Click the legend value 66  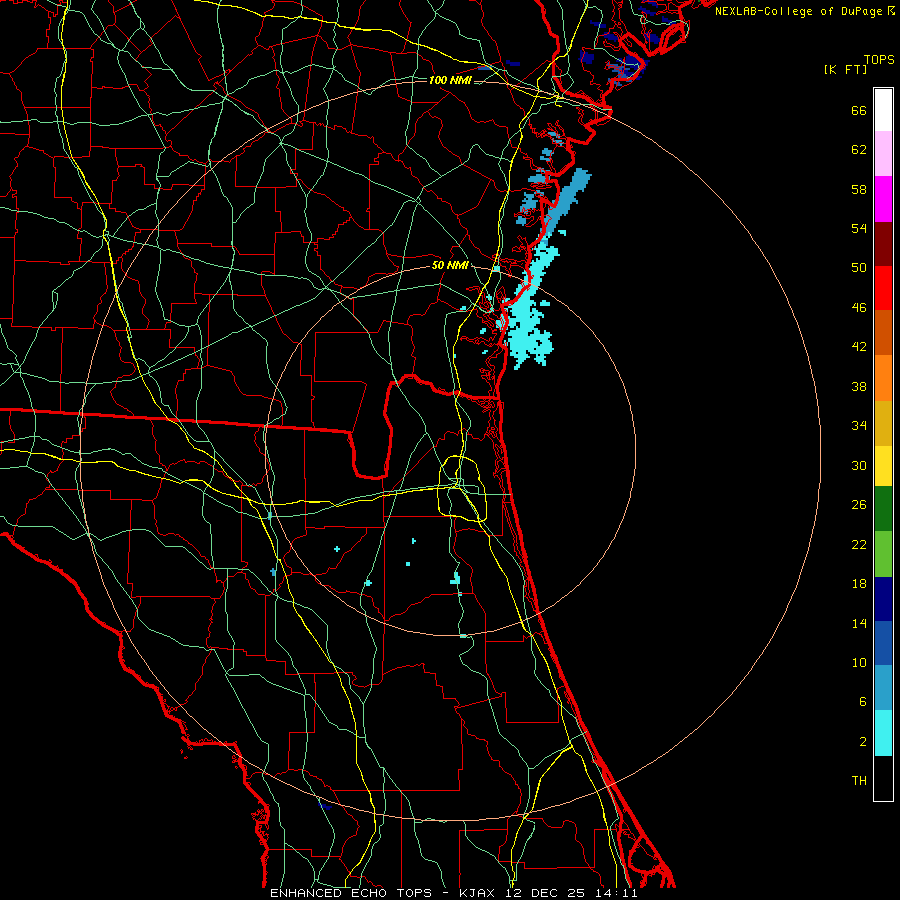(x=859, y=111)
